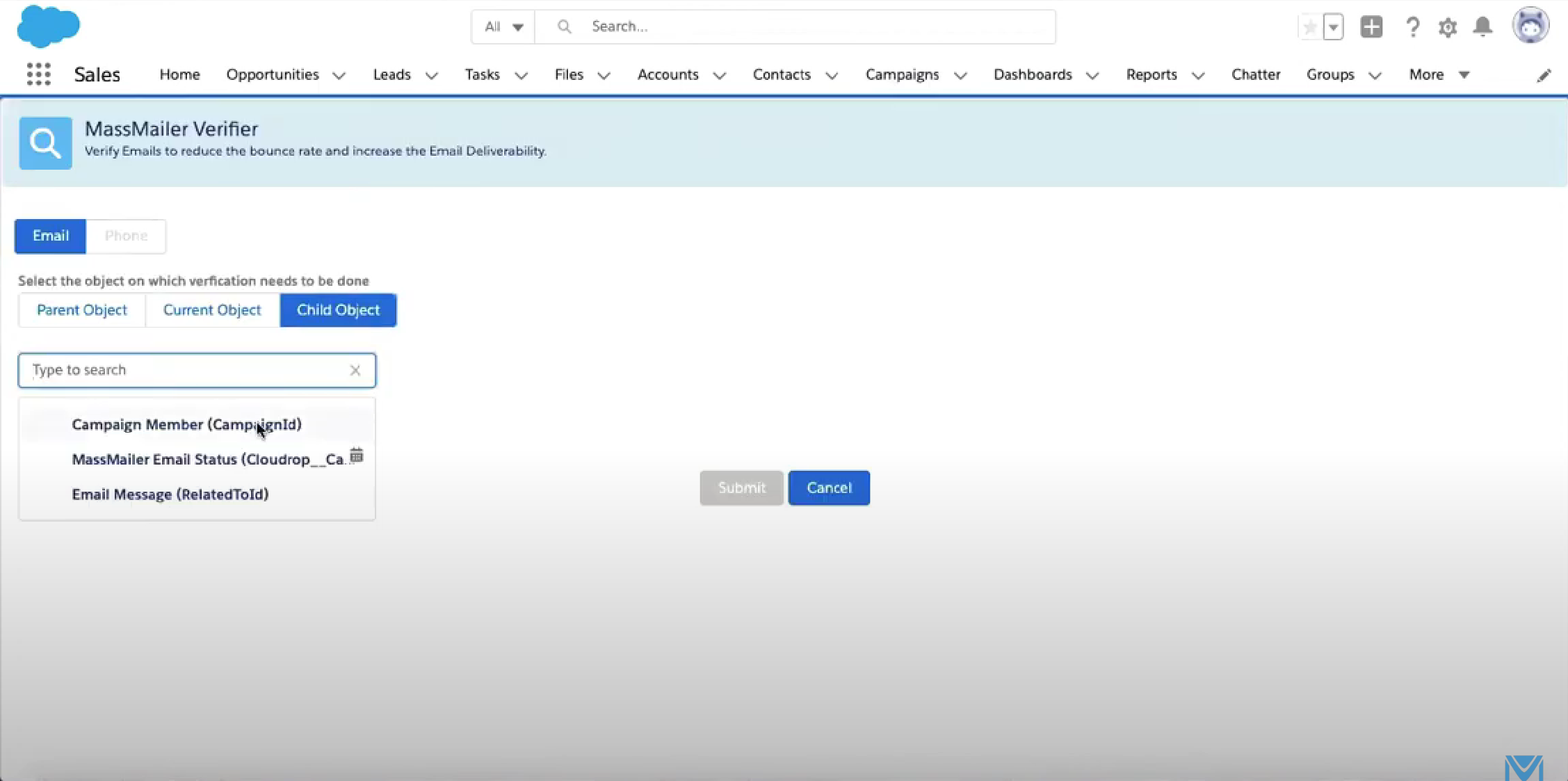The width and height of the screenshot is (1568, 781).
Task: Select the Phone verification toggle
Action: tap(126, 236)
